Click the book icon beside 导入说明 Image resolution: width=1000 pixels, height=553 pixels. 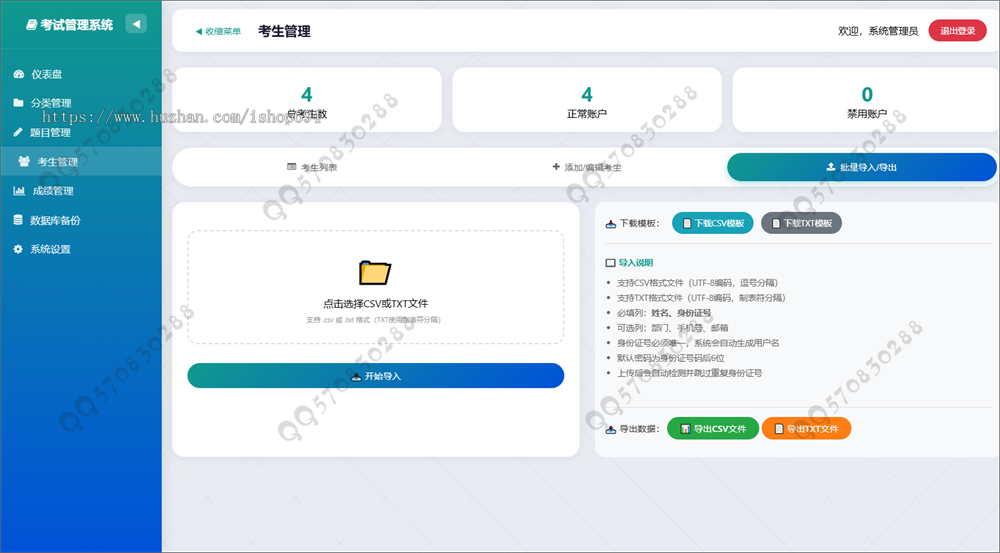tap(610, 263)
